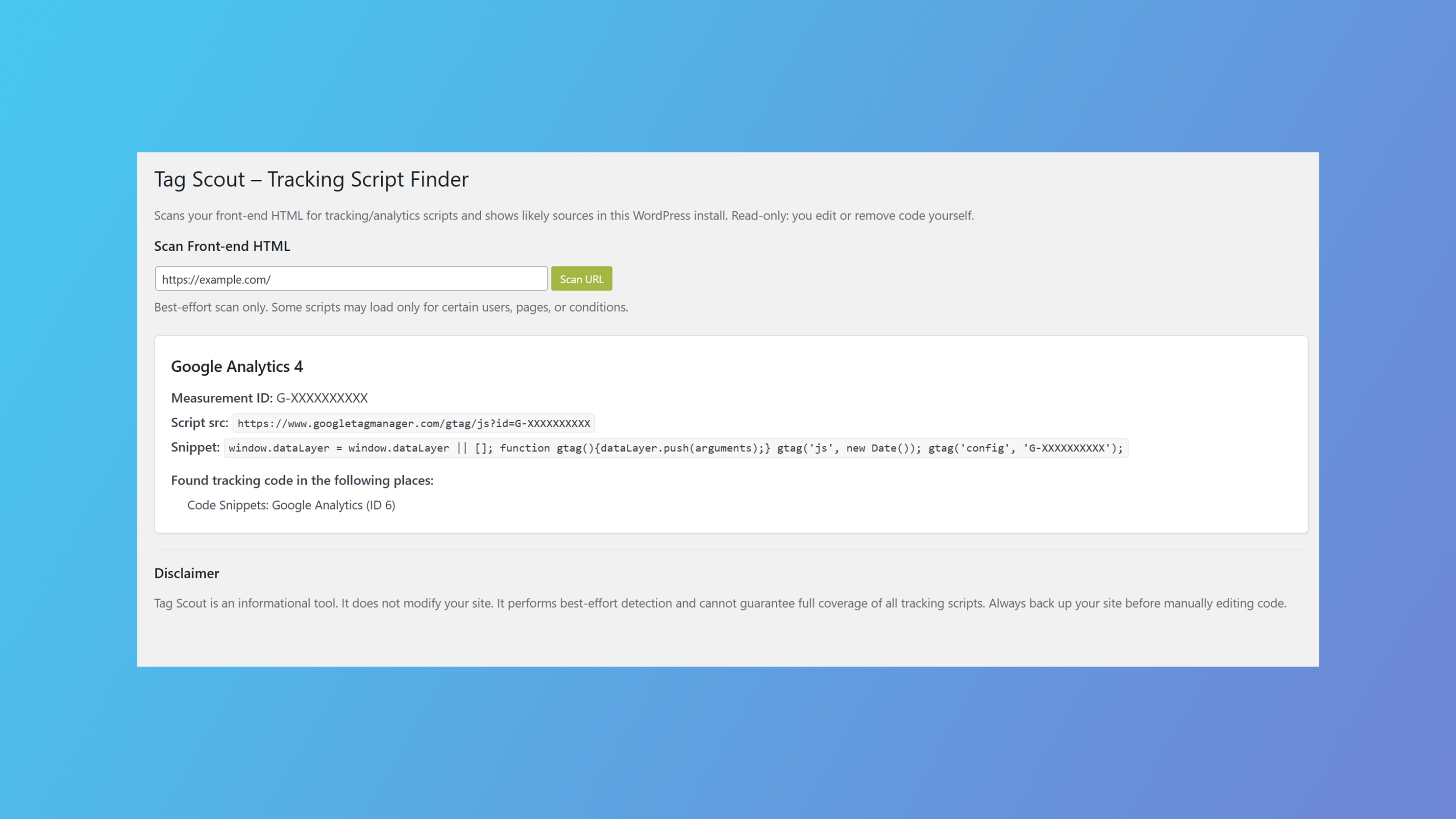Click inside the Google Analytics 4 result card
The image size is (1456, 819).
point(730,435)
